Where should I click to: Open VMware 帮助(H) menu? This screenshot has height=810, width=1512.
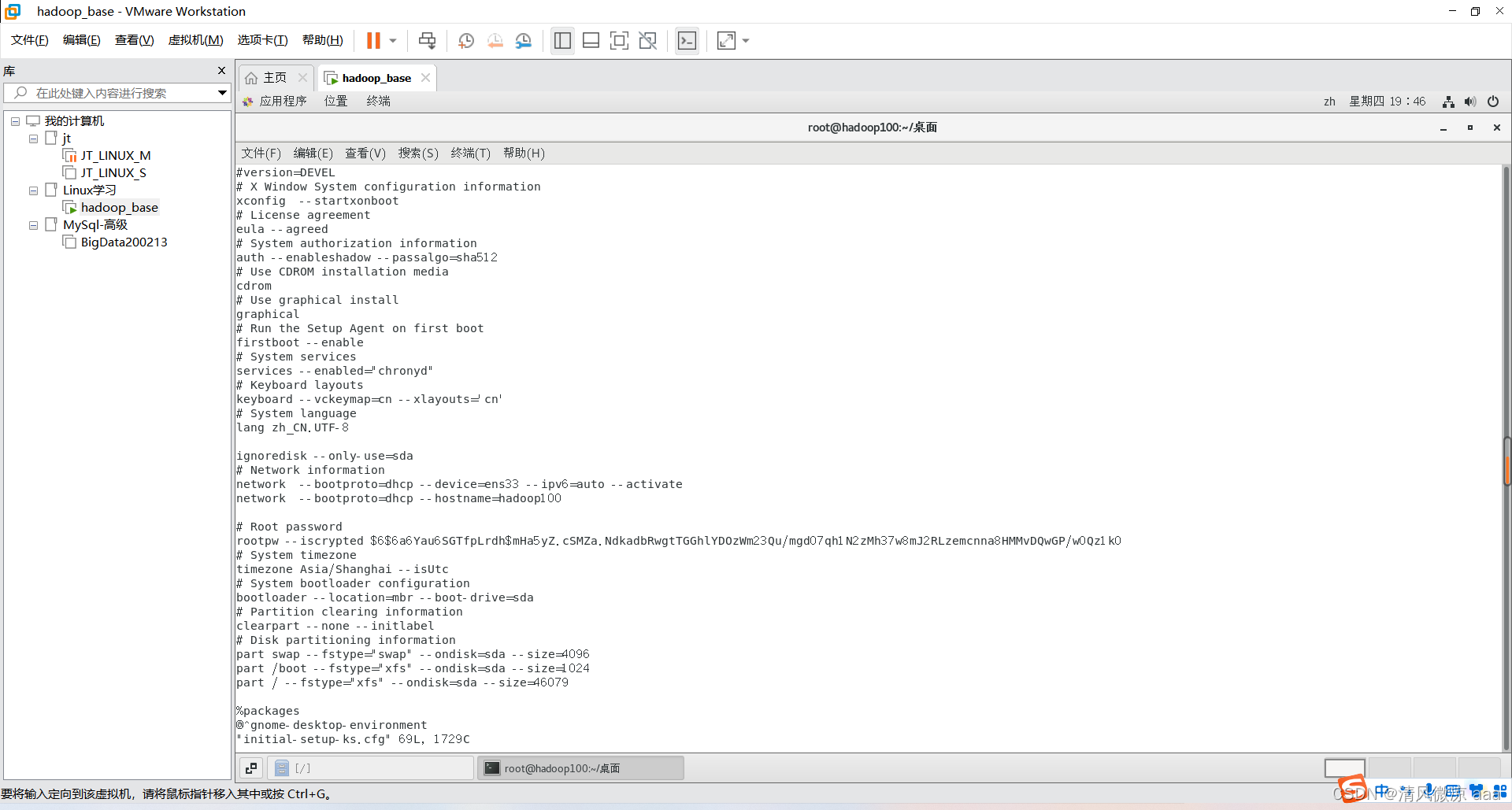pyautogui.click(x=323, y=40)
